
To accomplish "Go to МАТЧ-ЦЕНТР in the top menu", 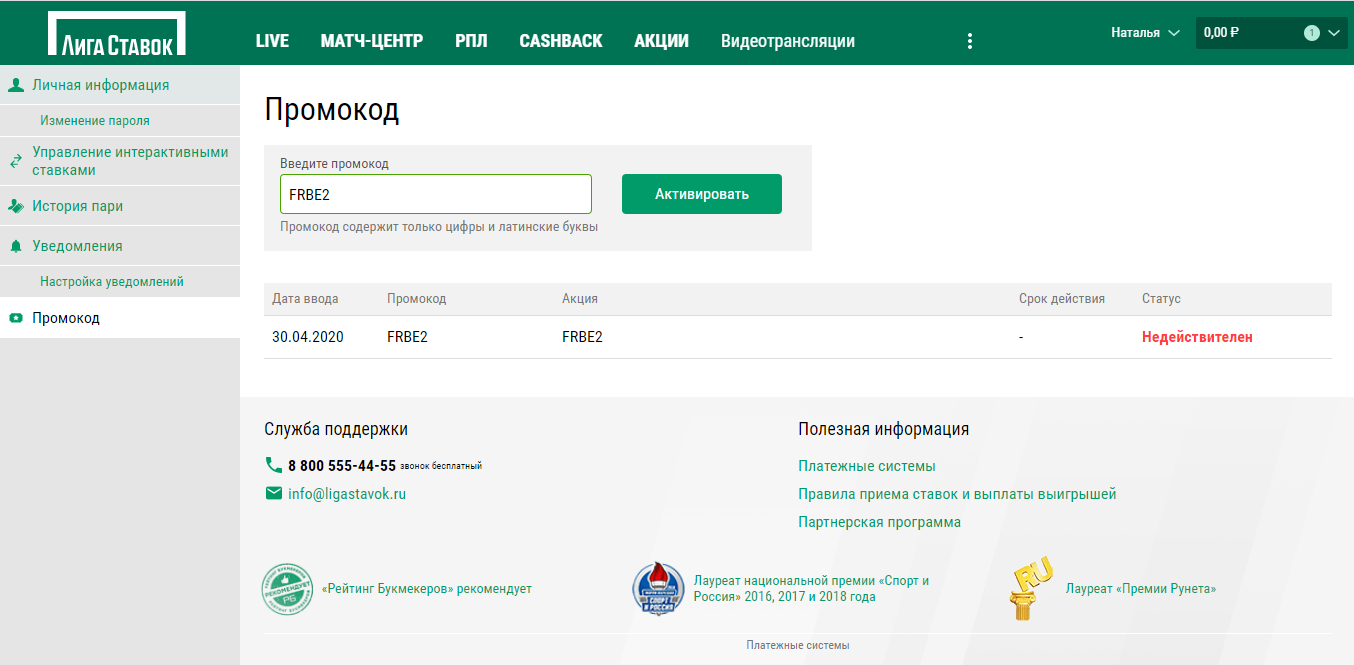I will click(372, 41).
